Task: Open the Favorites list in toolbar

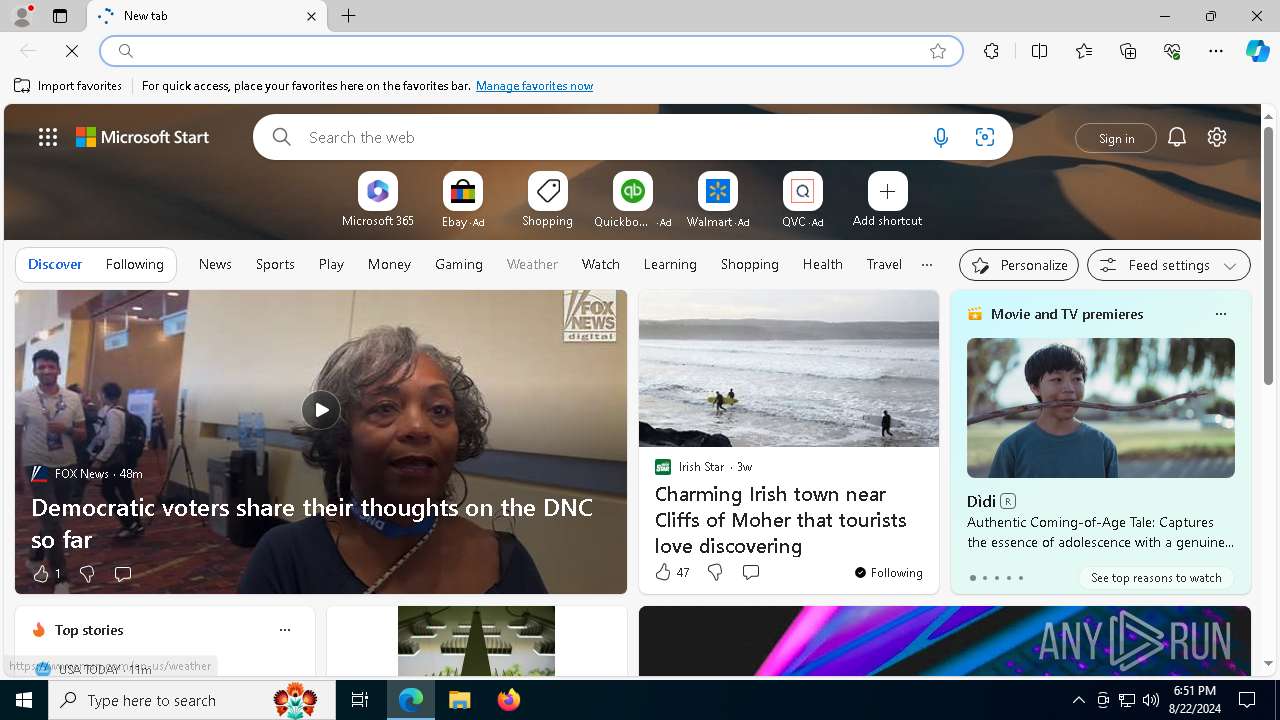Action: pyautogui.click(x=1084, y=51)
